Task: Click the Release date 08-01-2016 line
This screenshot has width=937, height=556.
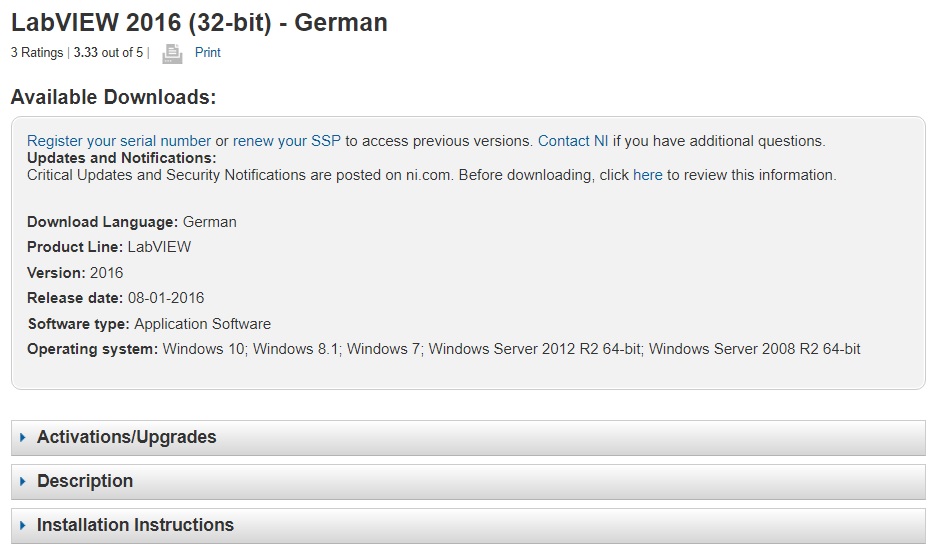Action: click(x=116, y=298)
